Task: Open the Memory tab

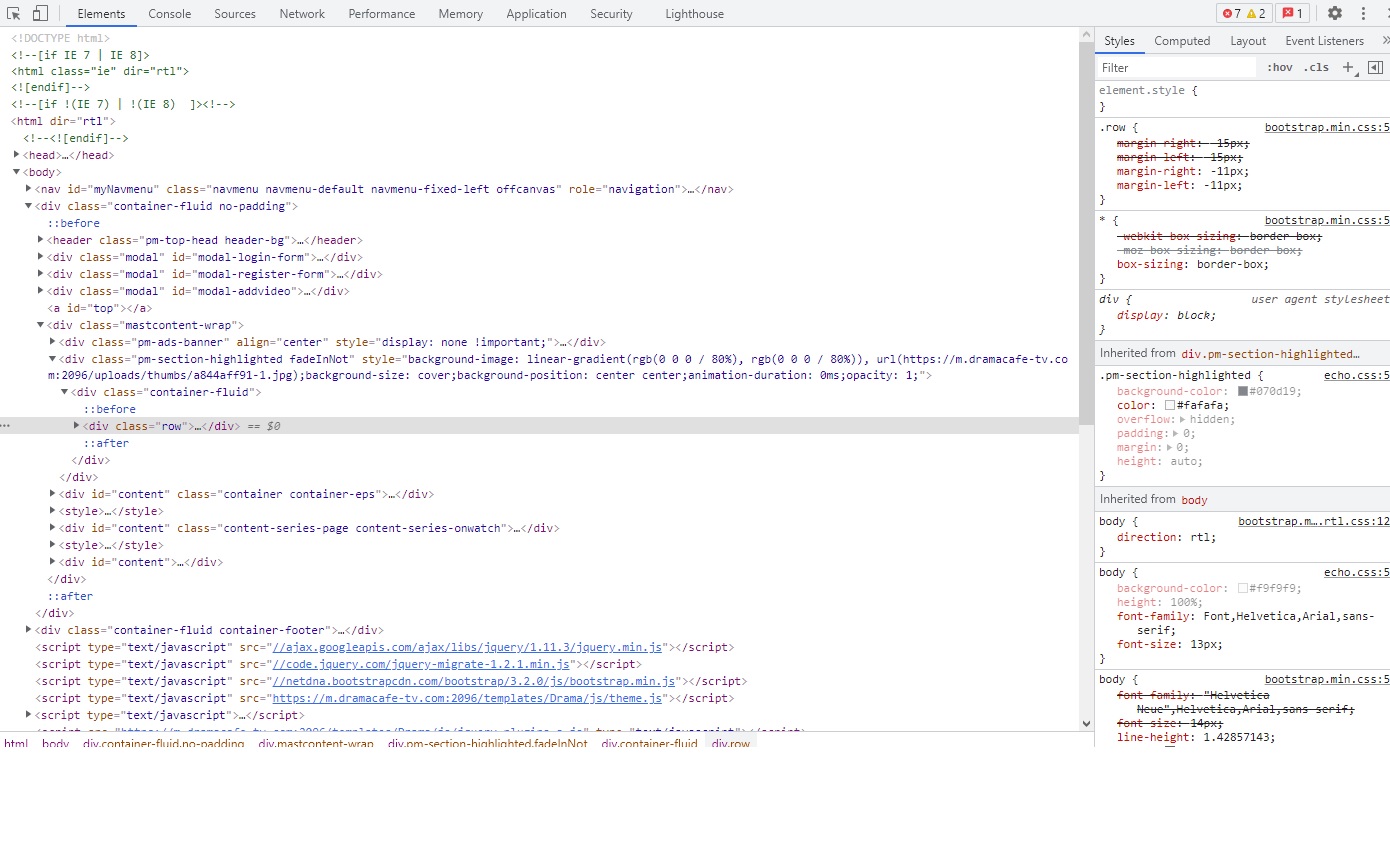Action: click(460, 13)
